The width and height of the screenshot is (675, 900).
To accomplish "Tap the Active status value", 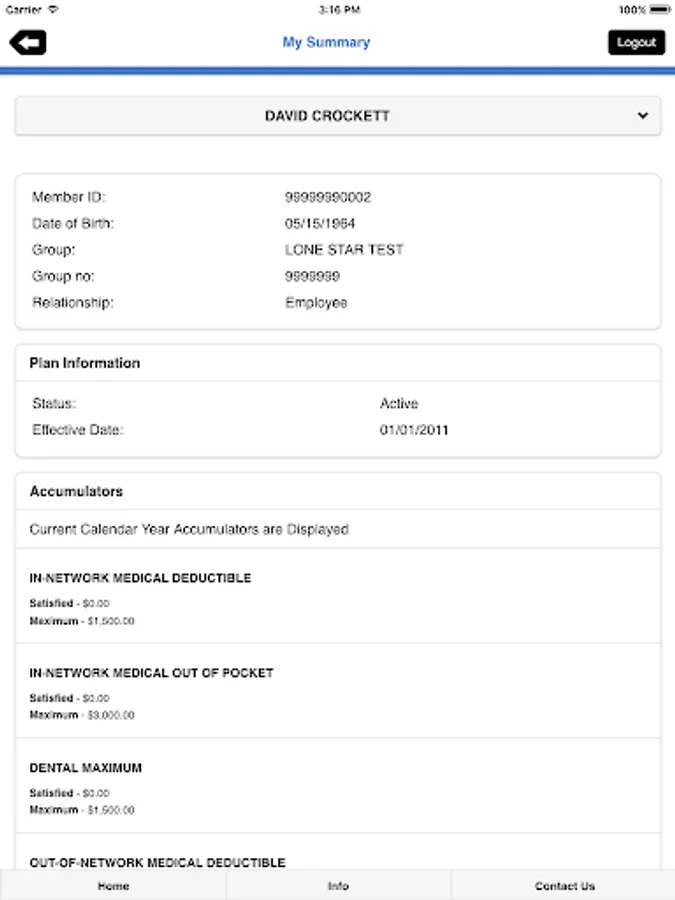I will 399,404.
